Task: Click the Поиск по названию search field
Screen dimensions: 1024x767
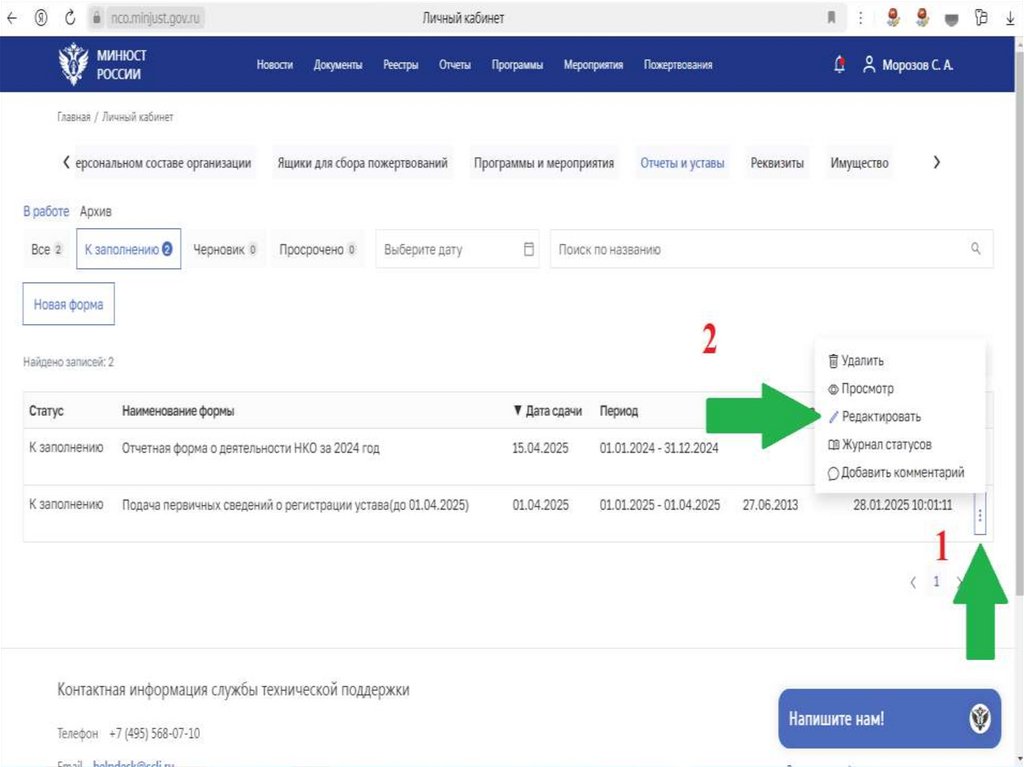Action: (760, 250)
